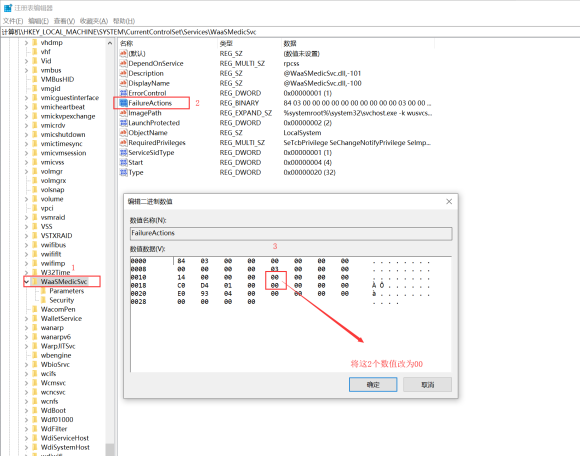Select the Parameters subkey in tree
Viewport: 580px width, 456px height.
pos(67,291)
